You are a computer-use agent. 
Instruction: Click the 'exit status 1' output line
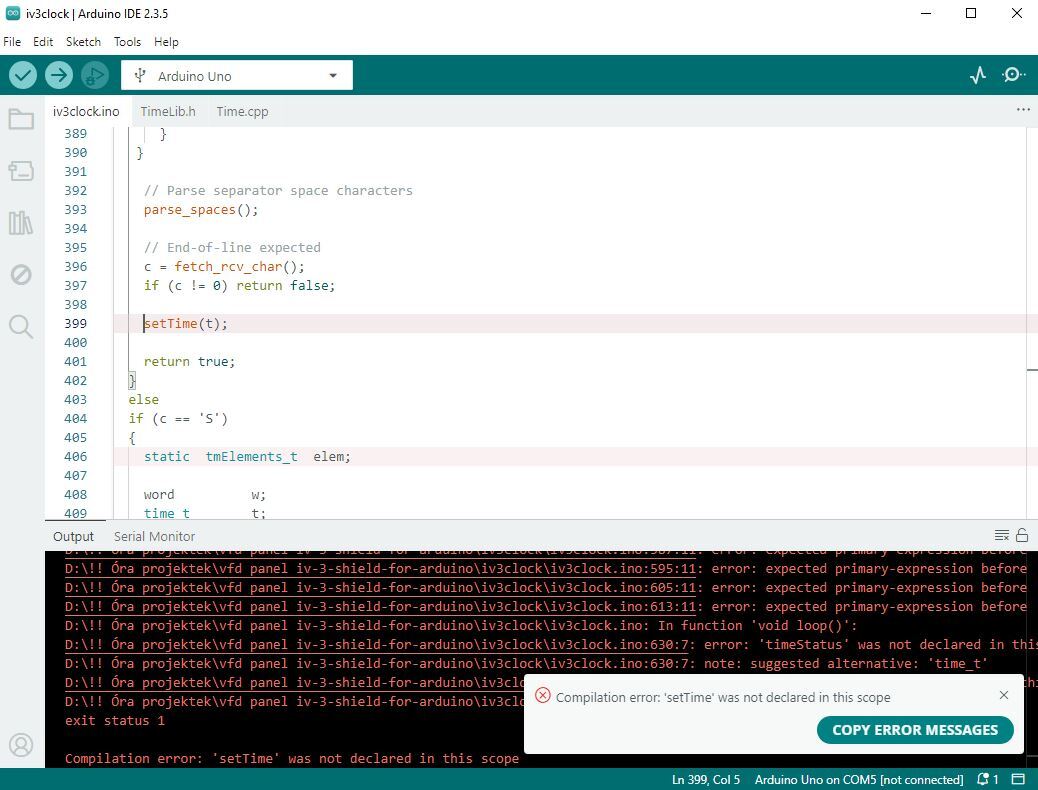115,721
